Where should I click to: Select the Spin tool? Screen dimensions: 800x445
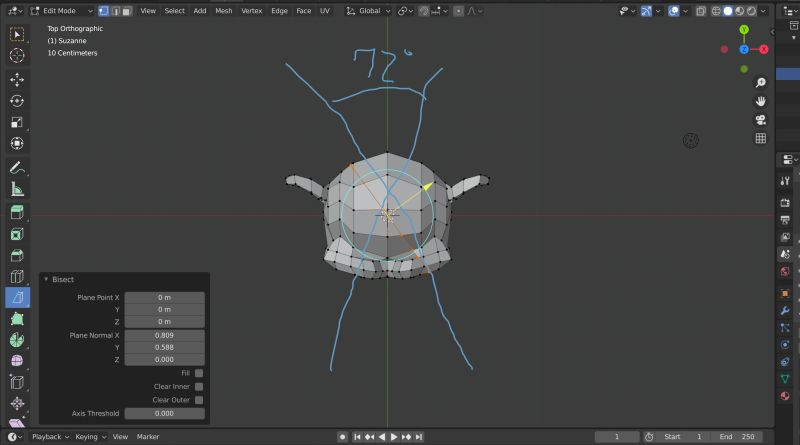(17, 340)
